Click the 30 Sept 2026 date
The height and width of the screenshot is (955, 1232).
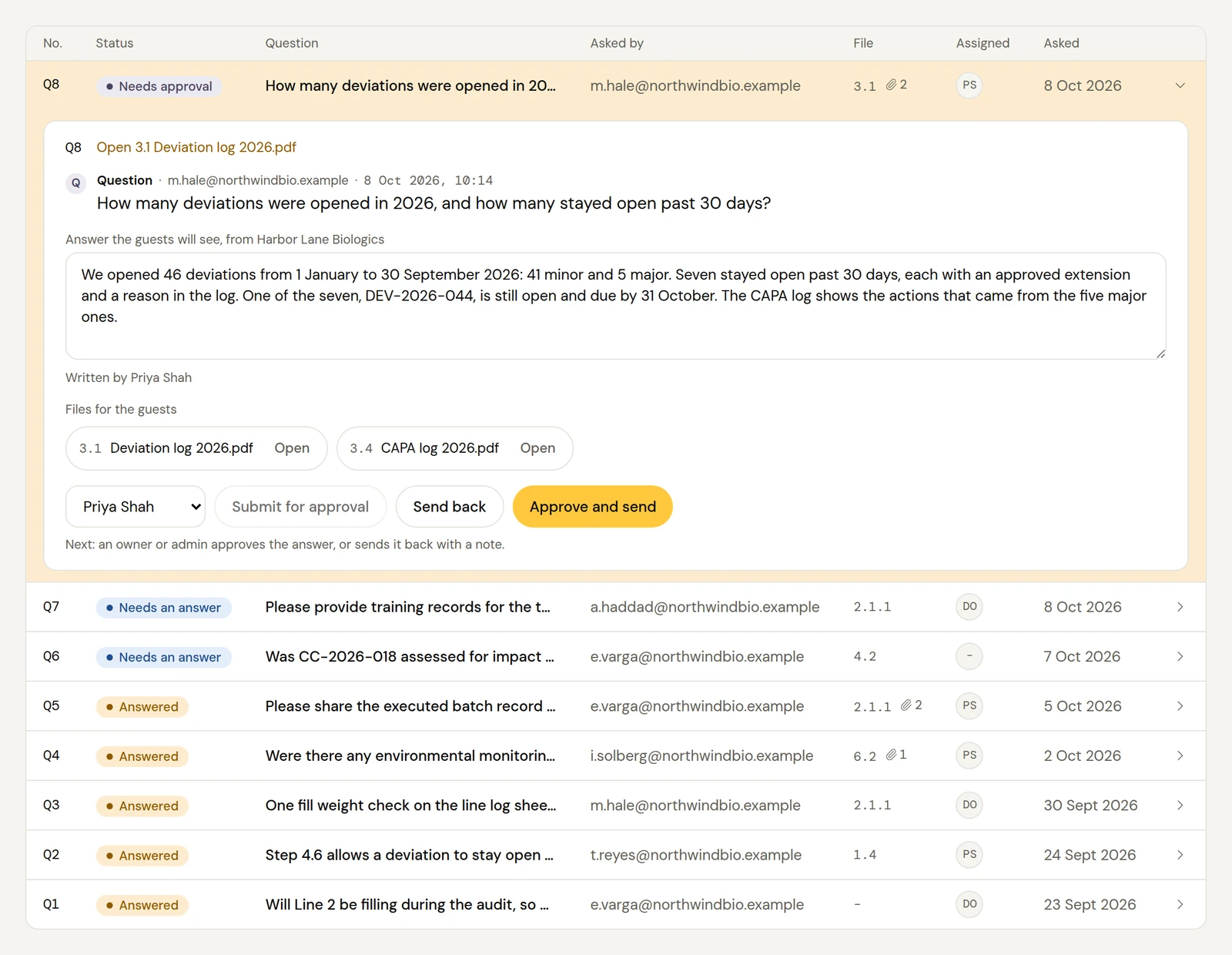pos(1090,806)
